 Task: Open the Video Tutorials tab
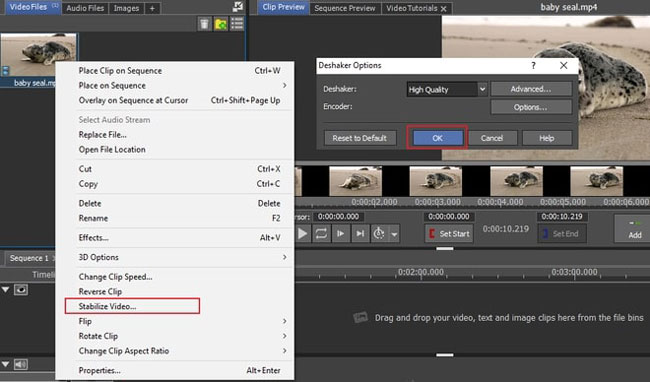click(x=412, y=8)
